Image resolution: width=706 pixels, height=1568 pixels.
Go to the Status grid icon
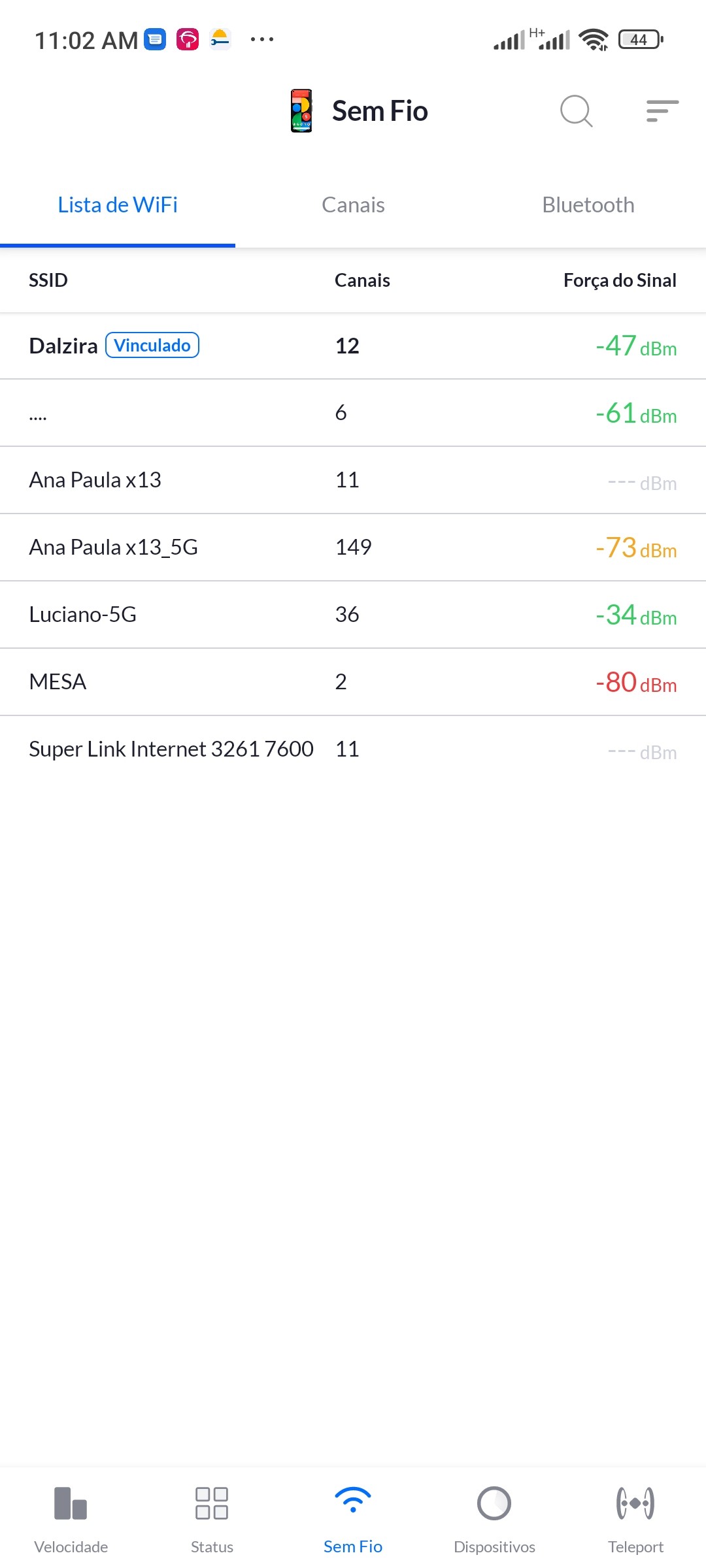pos(212,1503)
